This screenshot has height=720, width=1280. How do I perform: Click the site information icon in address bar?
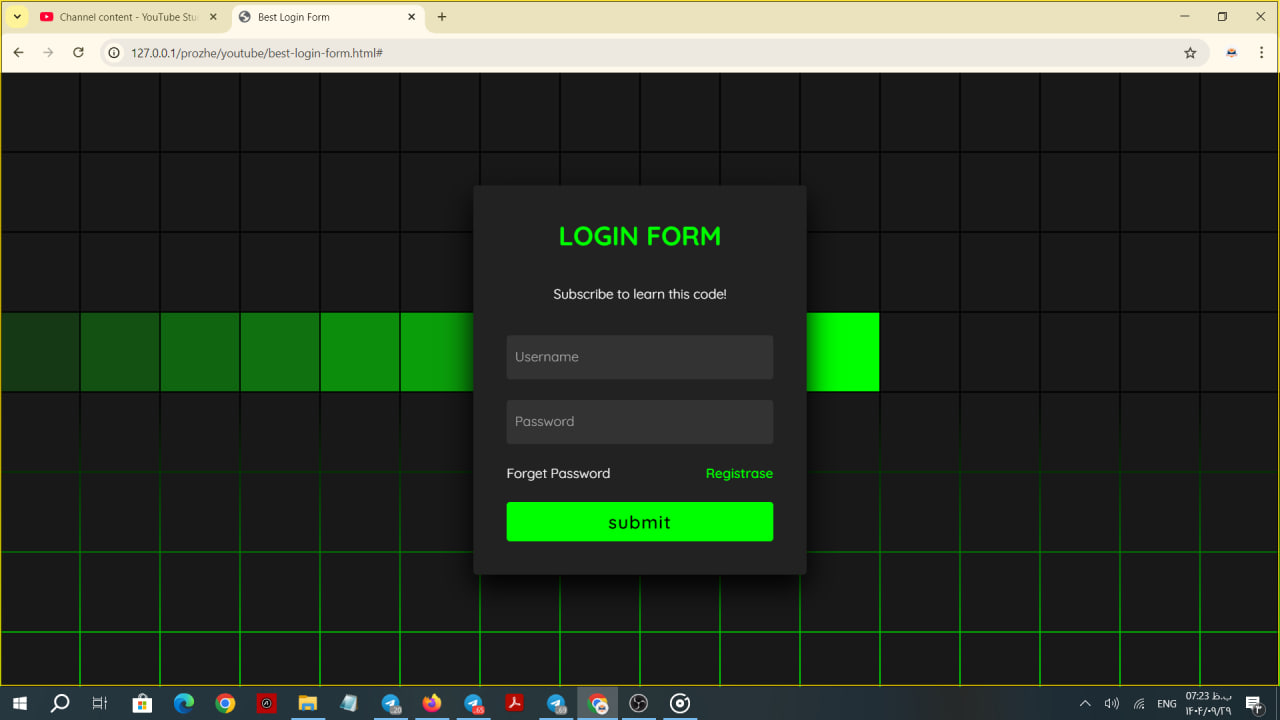[x=113, y=52]
